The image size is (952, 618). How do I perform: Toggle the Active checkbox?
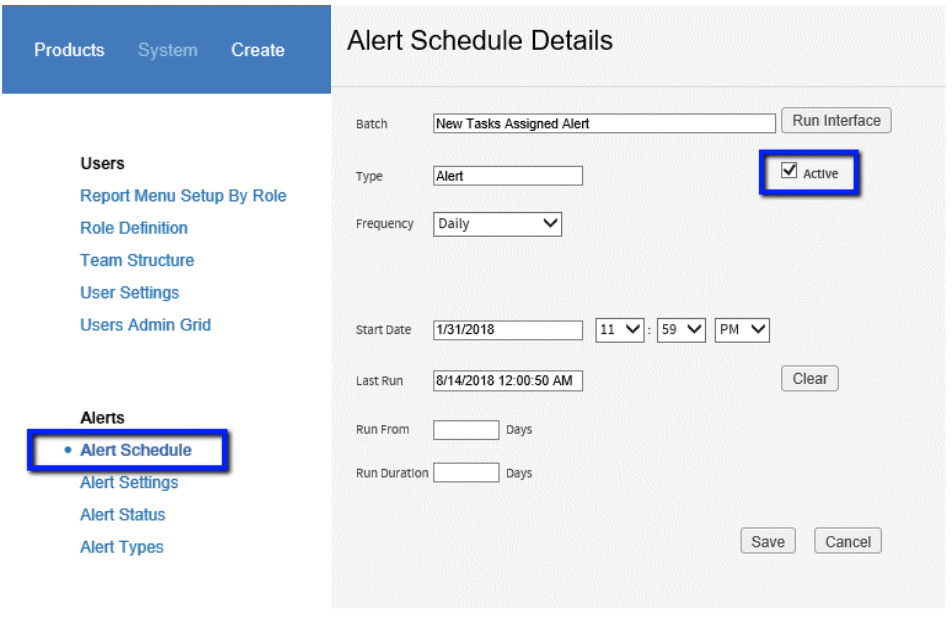tap(789, 171)
